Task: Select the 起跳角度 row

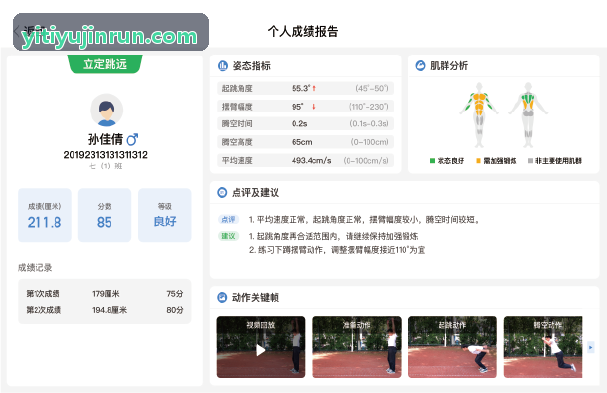Action: click(x=305, y=88)
